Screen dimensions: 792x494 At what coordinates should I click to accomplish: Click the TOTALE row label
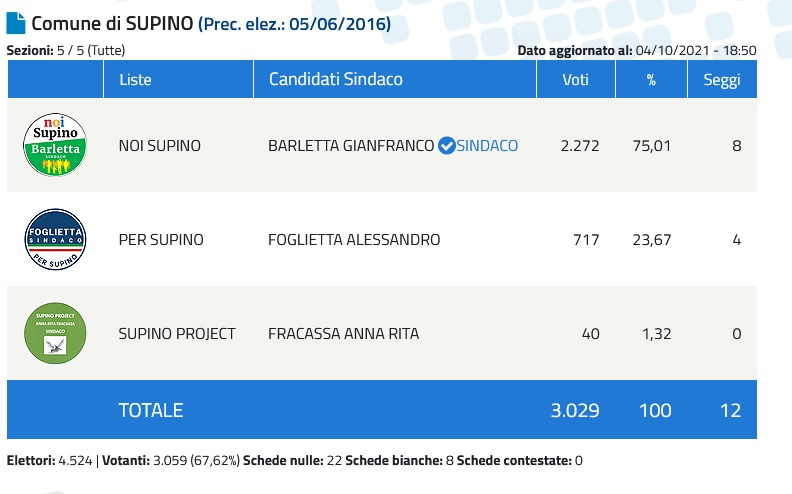pos(151,410)
